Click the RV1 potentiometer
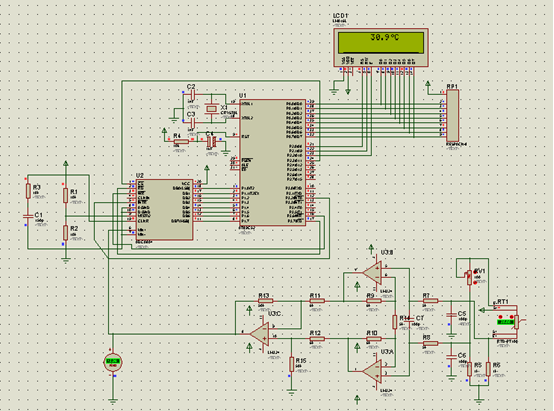This screenshot has height=411, width=554. click(469, 277)
